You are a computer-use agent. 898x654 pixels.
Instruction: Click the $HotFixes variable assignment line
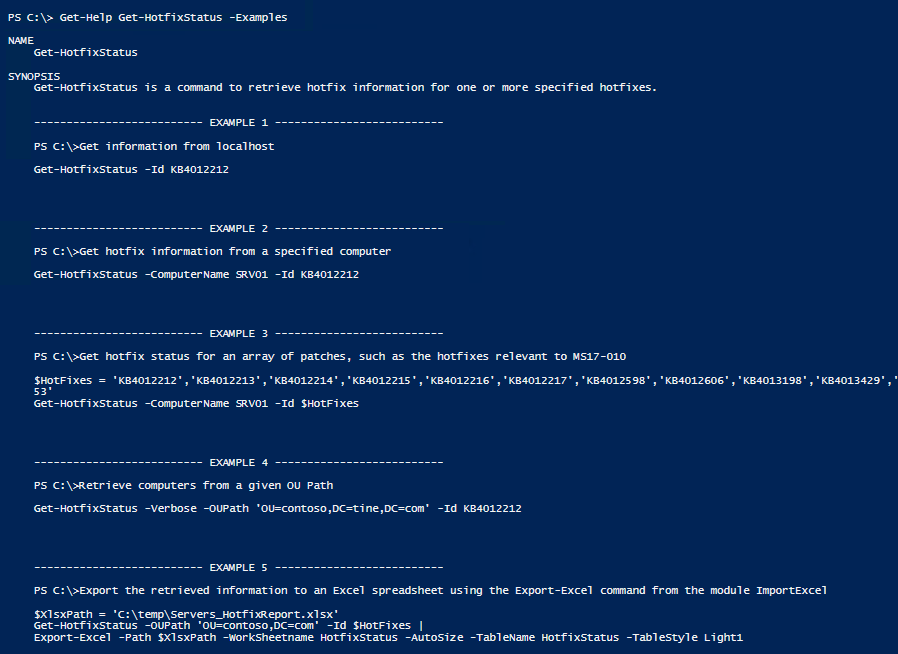pos(466,380)
